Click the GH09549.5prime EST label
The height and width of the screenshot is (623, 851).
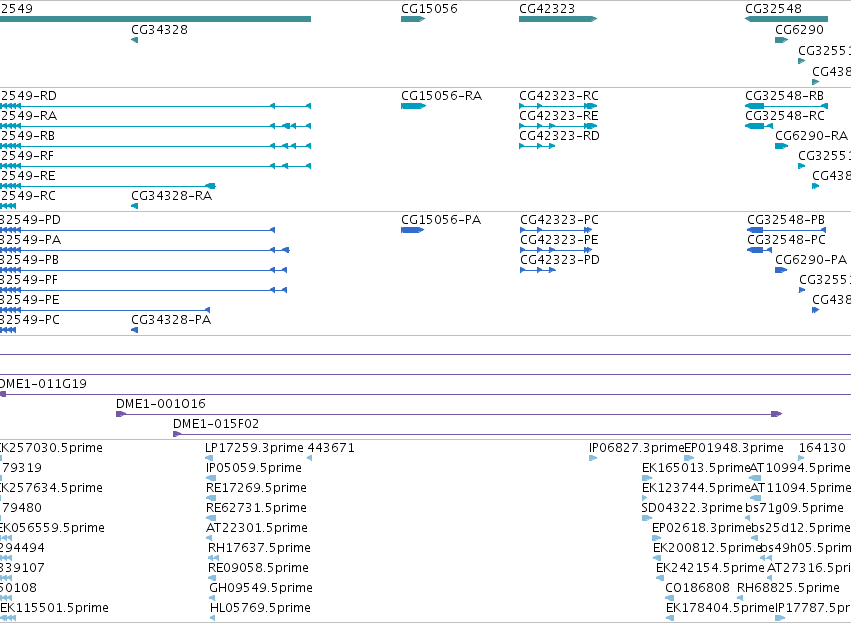[x=261, y=588]
